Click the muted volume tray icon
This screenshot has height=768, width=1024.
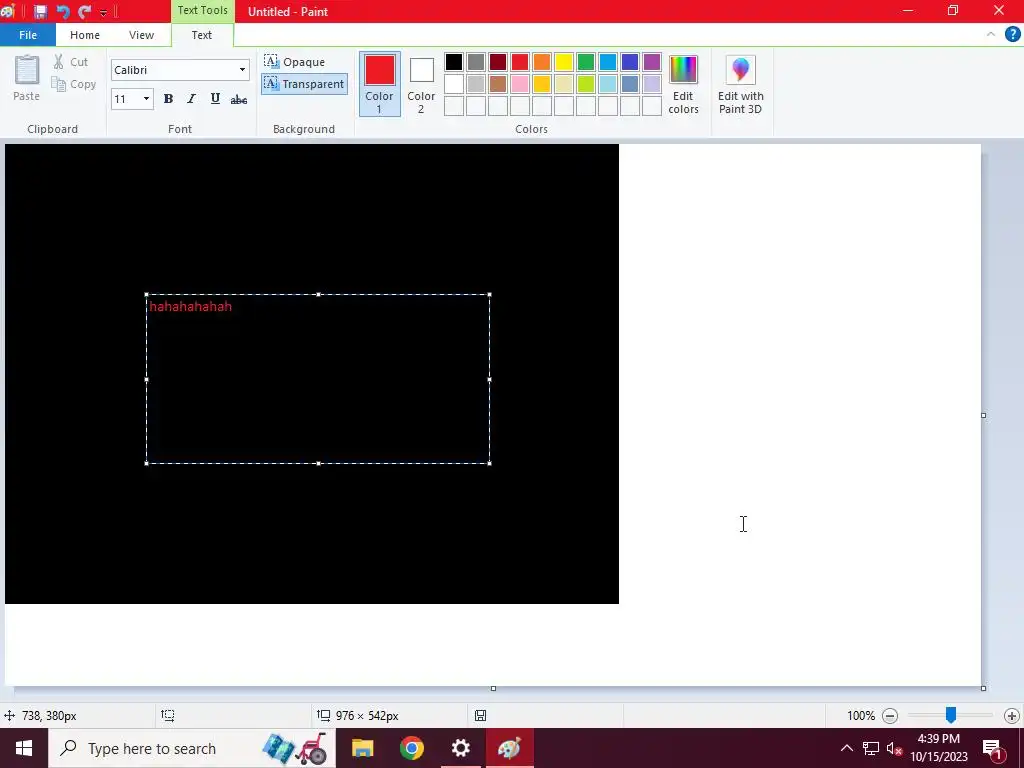coord(894,748)
